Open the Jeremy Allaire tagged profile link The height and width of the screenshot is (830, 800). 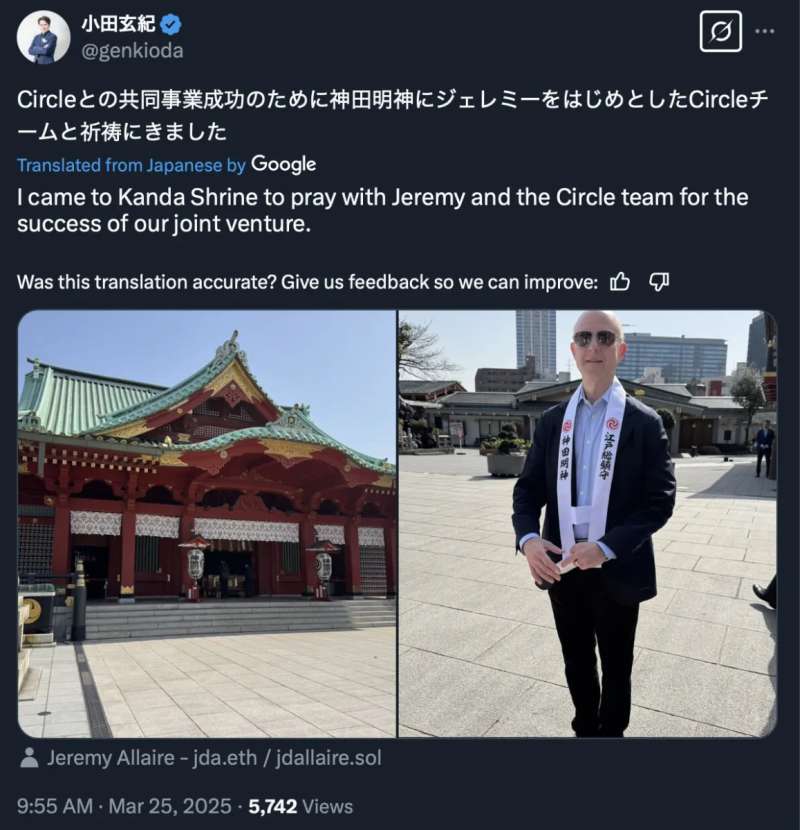(214, 758)
